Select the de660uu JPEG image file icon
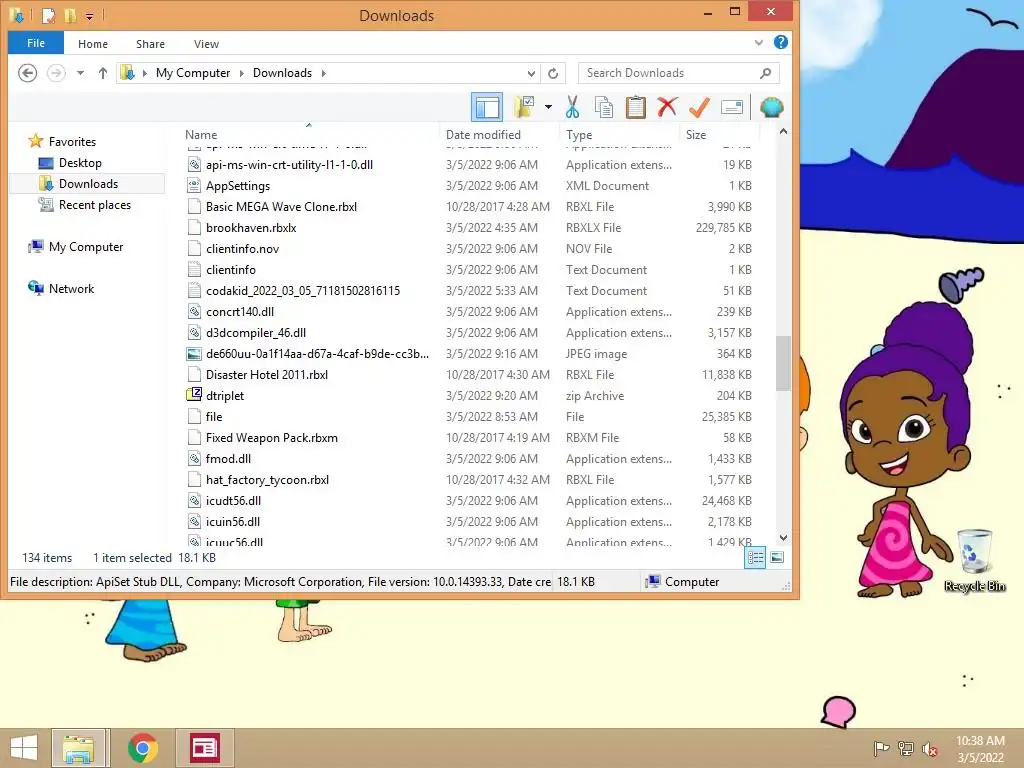 tap(194, 353)
